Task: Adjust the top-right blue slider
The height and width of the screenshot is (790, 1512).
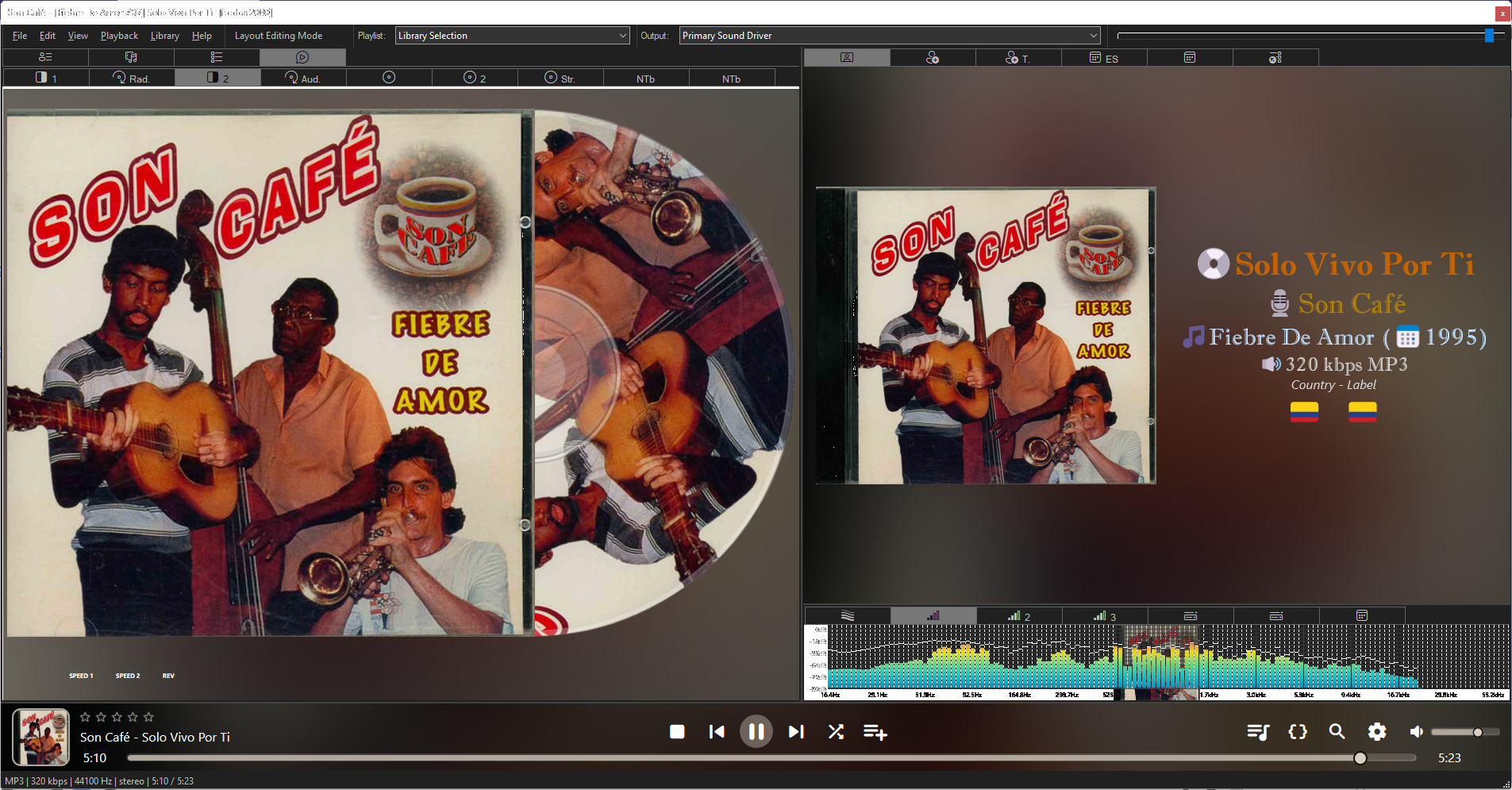Action: (x=1489, y=35)
